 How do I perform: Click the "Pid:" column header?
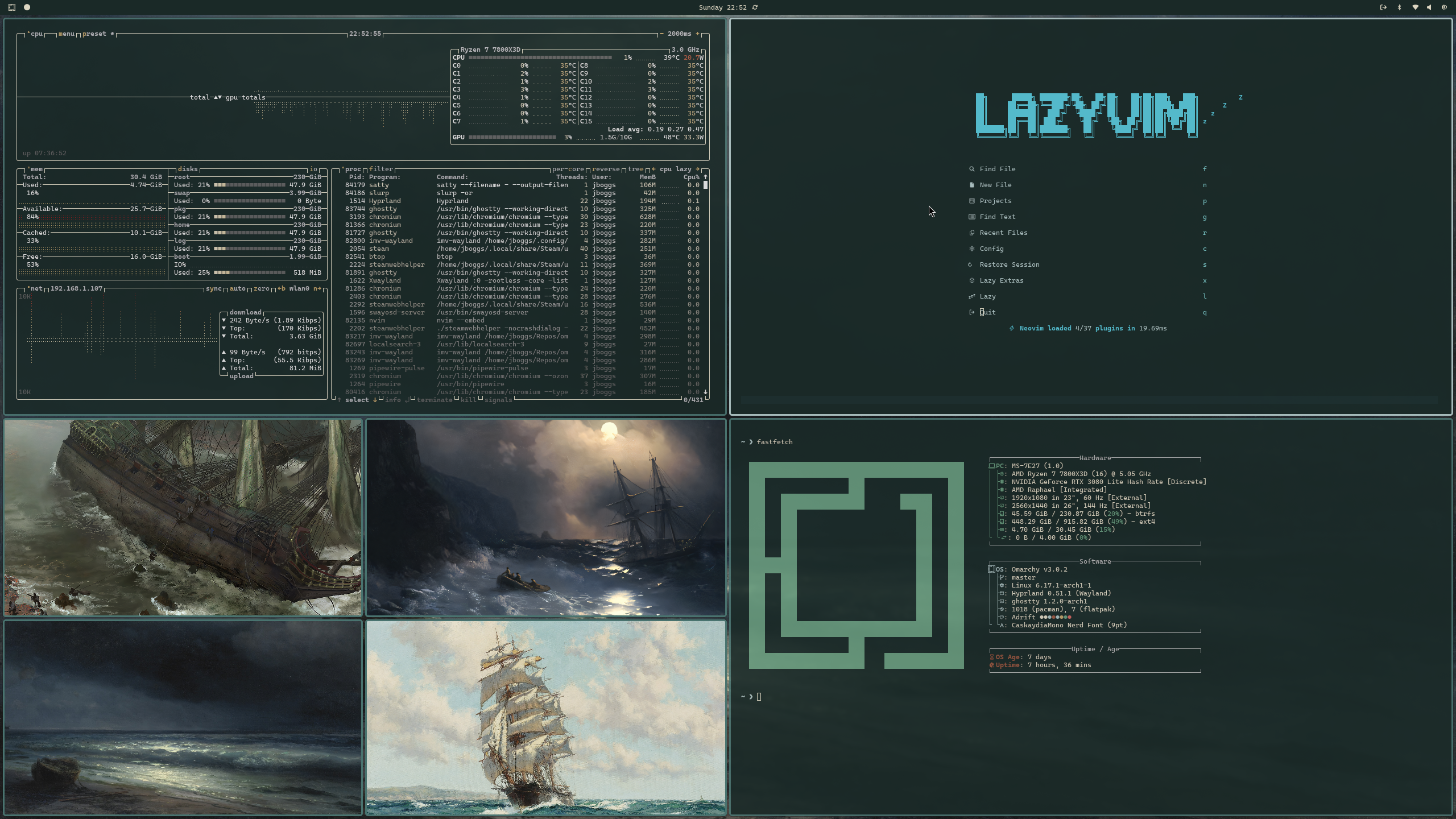[357, 177]
